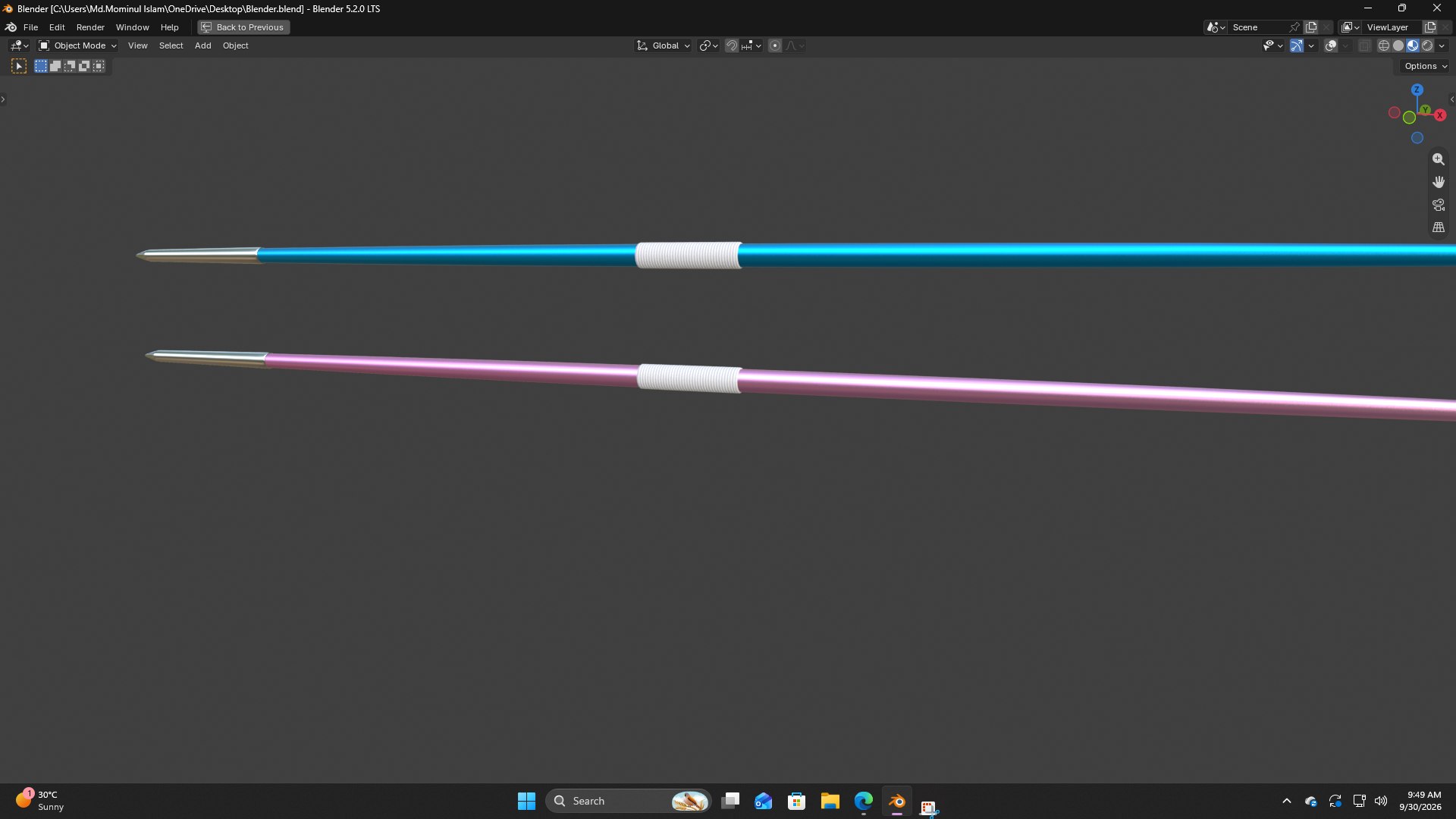Click the Windows taskbar Search box
This screenshot has width=1456, height=819.
click(x=628, y=802)
